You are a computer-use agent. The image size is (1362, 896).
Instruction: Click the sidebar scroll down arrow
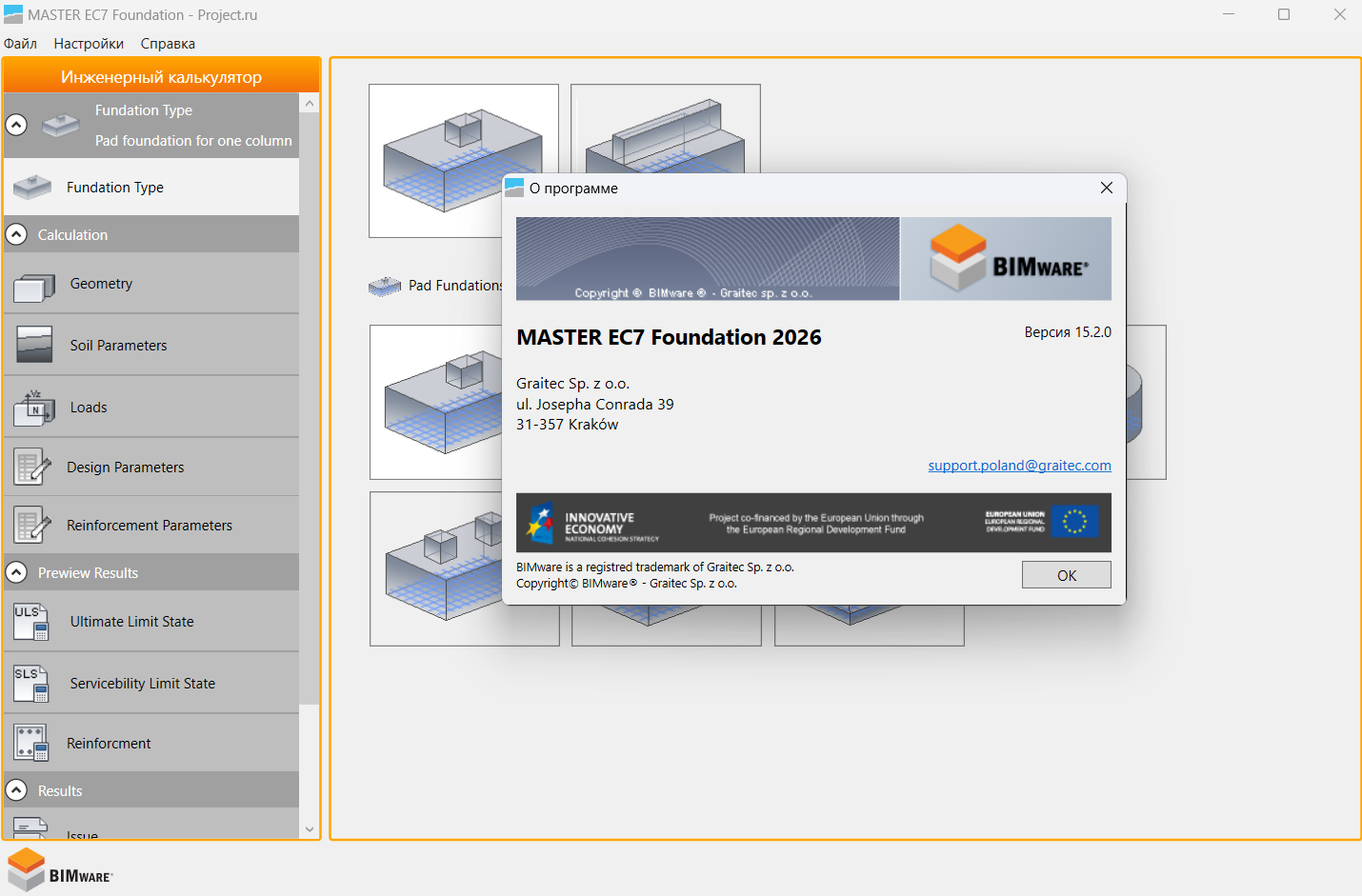point(310,829)
